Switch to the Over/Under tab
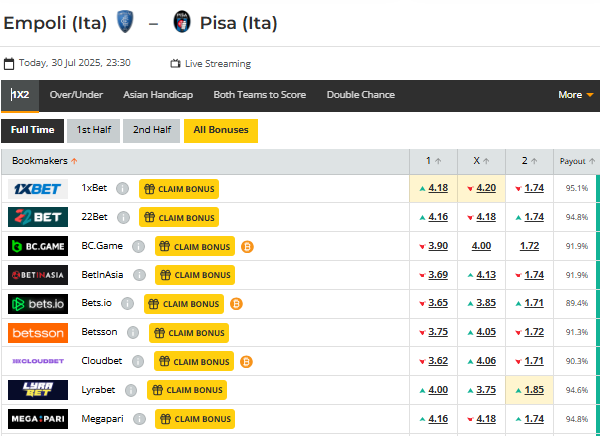The image size is (600, 436). 76,95
